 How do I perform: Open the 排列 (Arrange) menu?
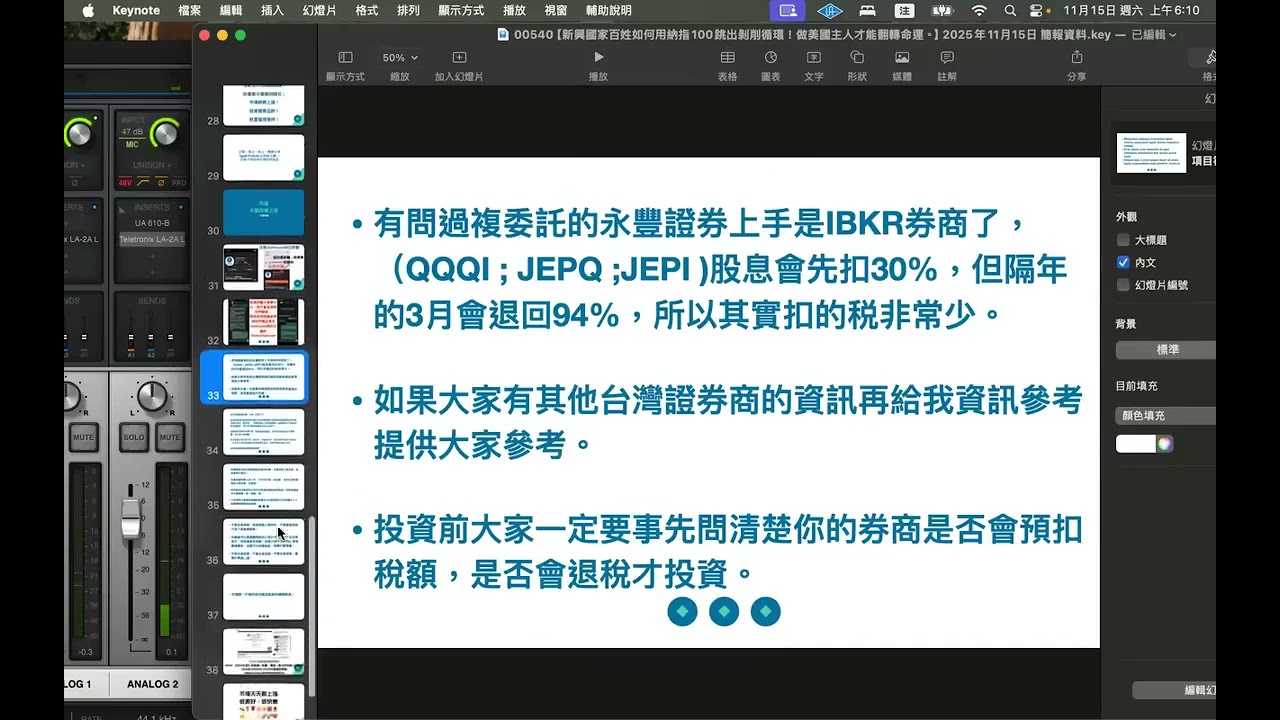tap(408, 10)
